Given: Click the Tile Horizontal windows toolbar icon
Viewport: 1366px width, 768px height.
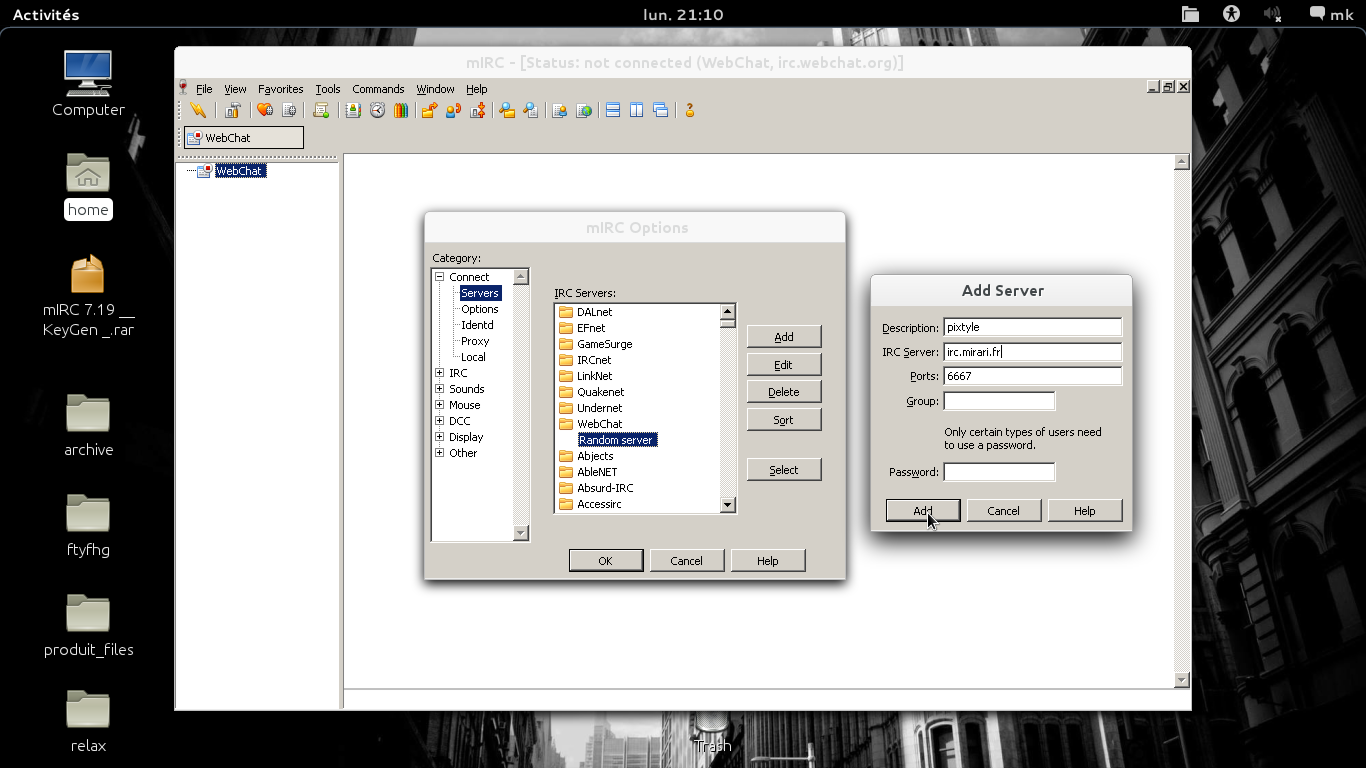Looking at the screenshot, I should [613, 110].
